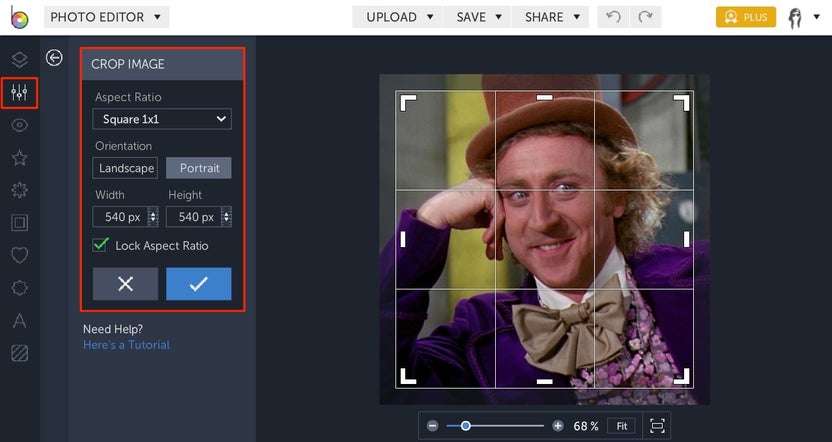Zoom out with the minus icon
The image size is (832, 442).
(432, 426)
